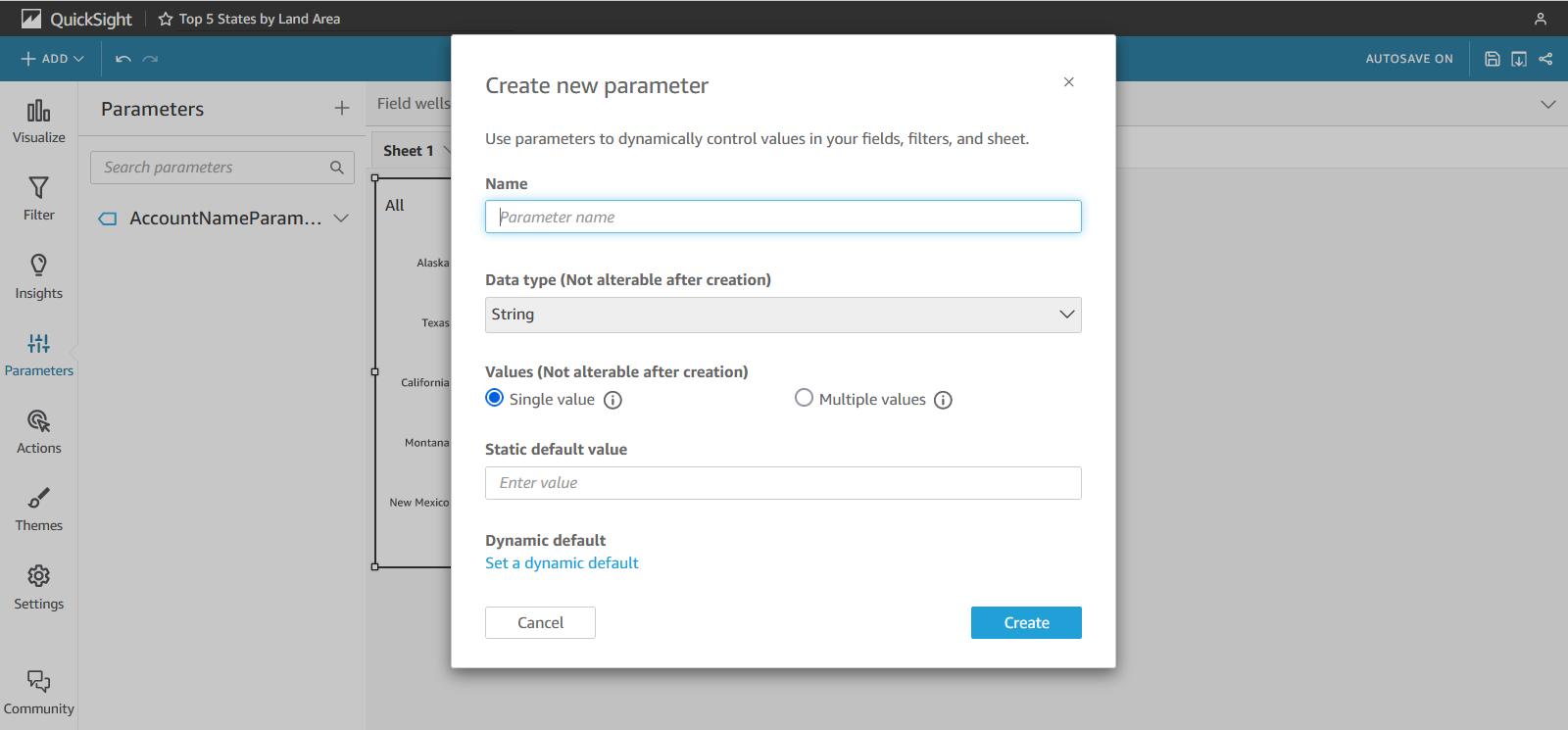Open the Settings gear icon
Screen dimensions: 1568x730
click(38, 576)
